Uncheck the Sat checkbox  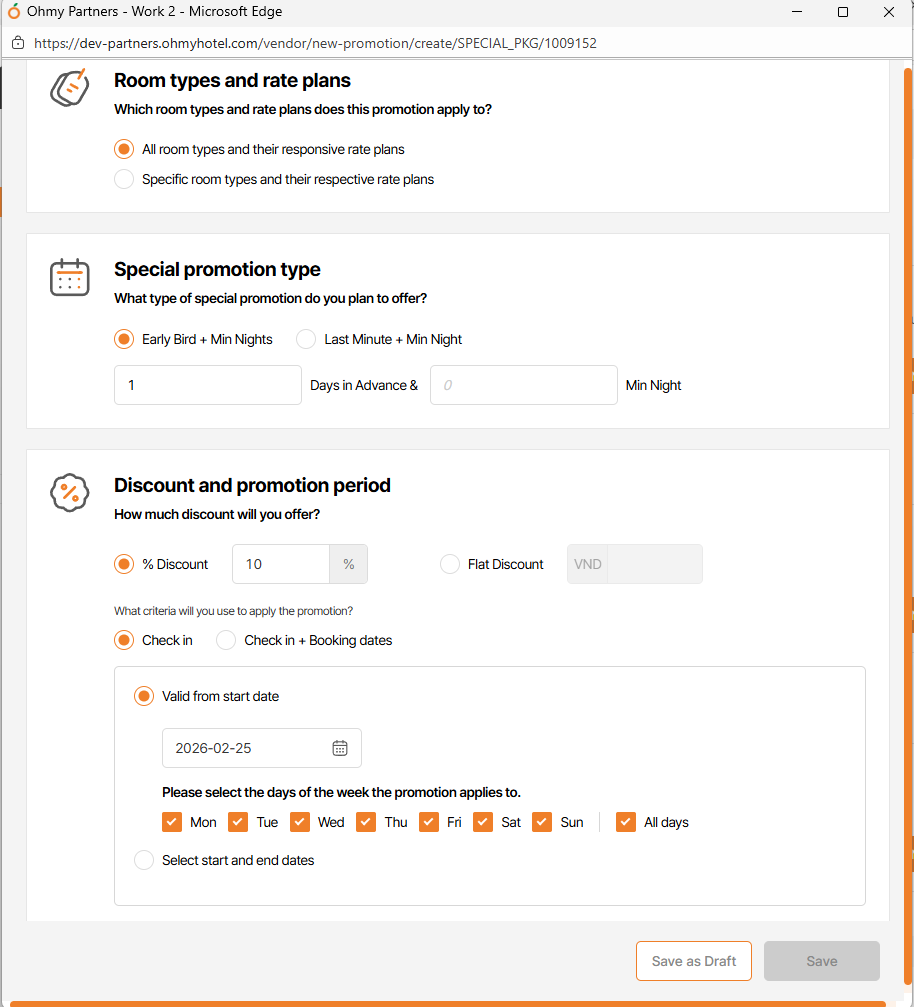coord(483,822)
